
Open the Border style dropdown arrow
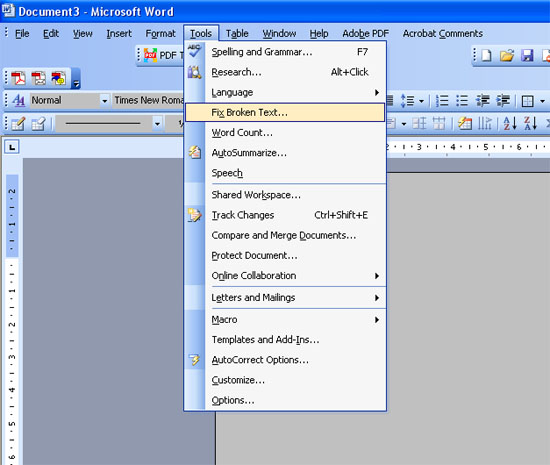coord(542,102)
